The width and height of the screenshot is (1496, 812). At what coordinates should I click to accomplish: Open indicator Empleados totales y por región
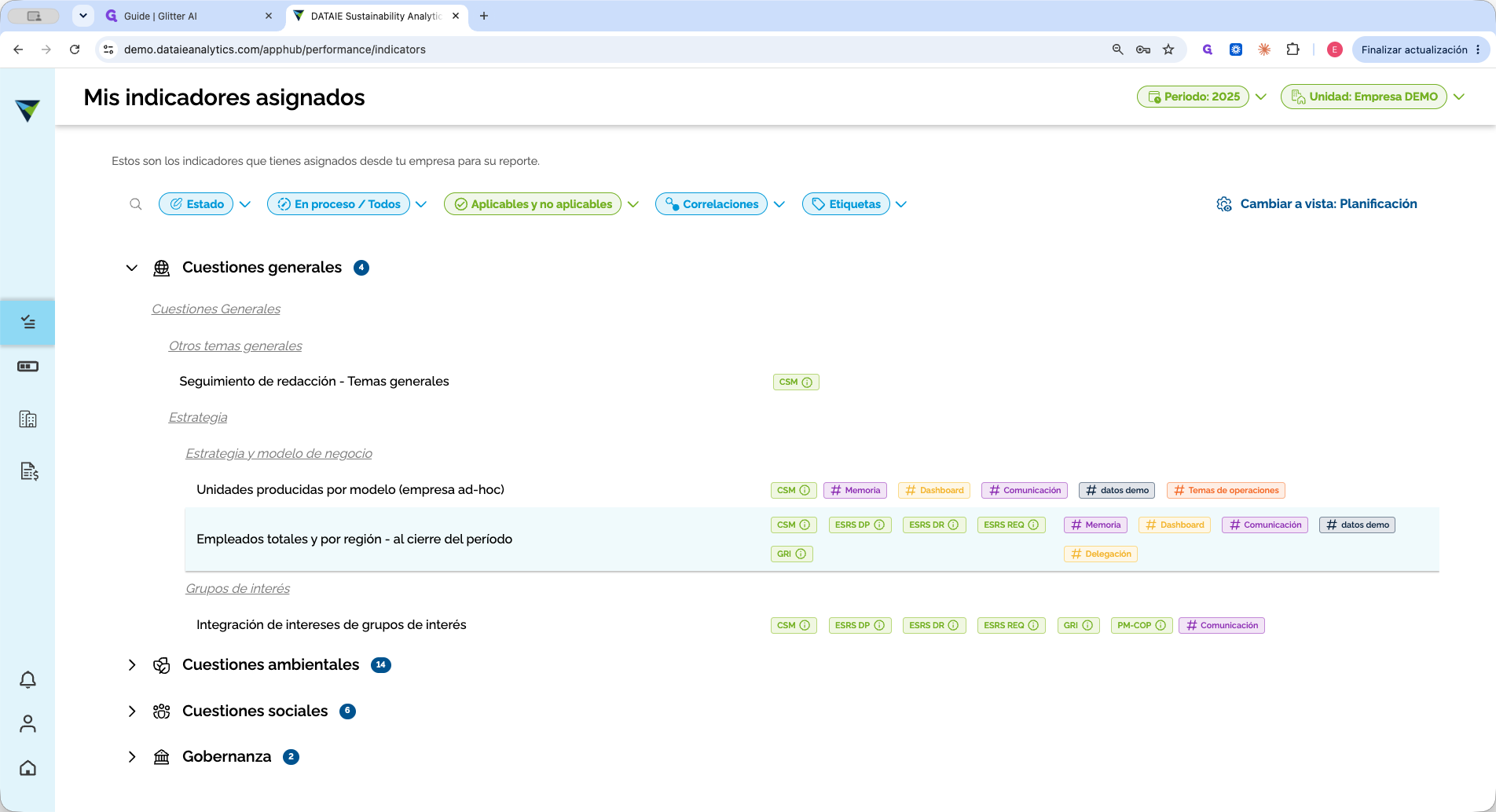354,540
